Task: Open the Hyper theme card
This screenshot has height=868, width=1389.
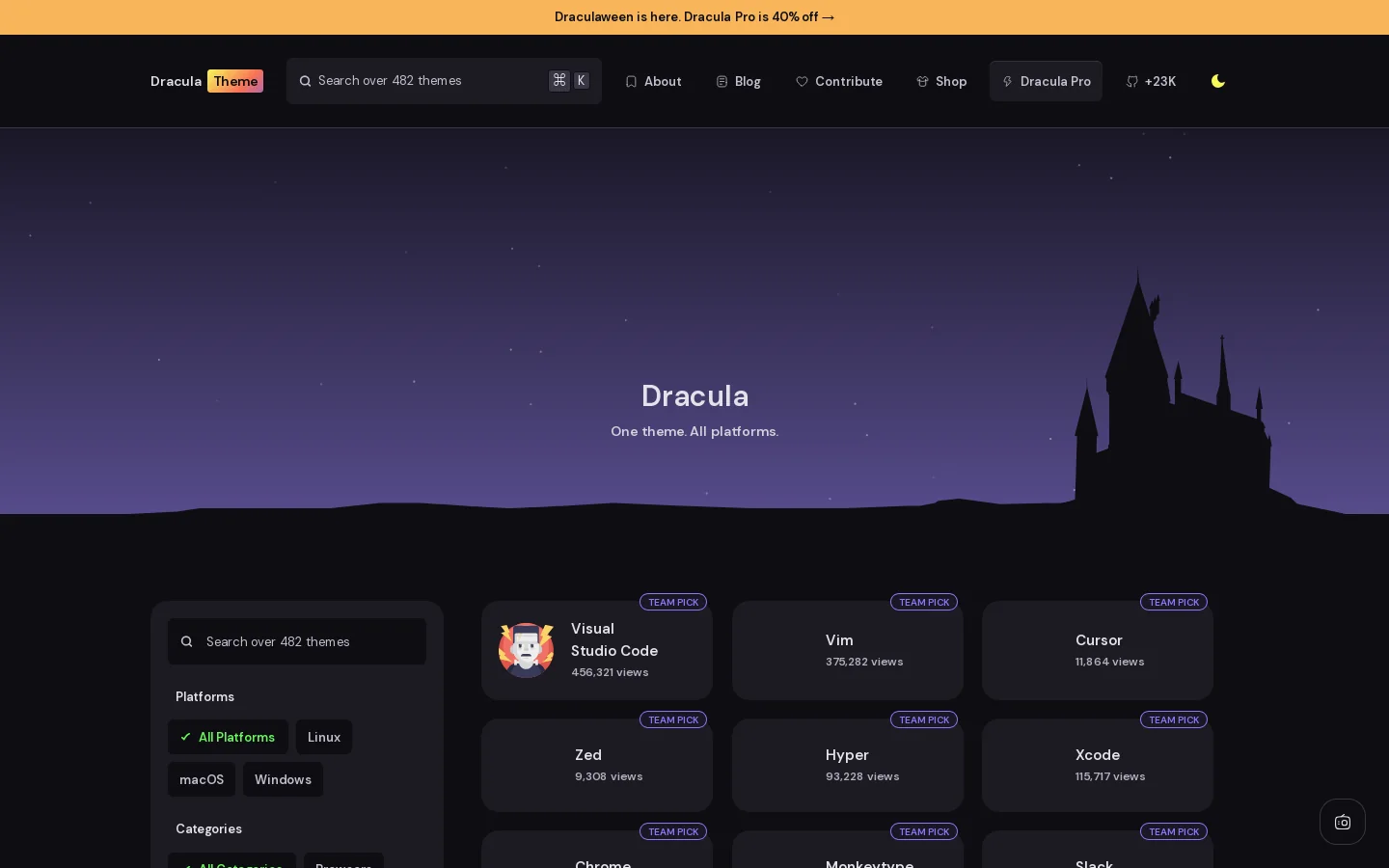Action: point(848,765)
